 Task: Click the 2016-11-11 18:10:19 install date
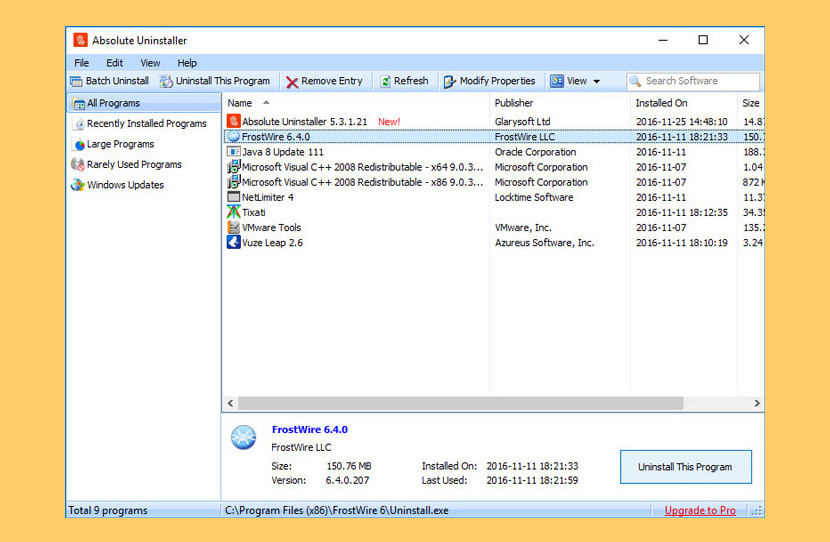[x=682, y=243]
